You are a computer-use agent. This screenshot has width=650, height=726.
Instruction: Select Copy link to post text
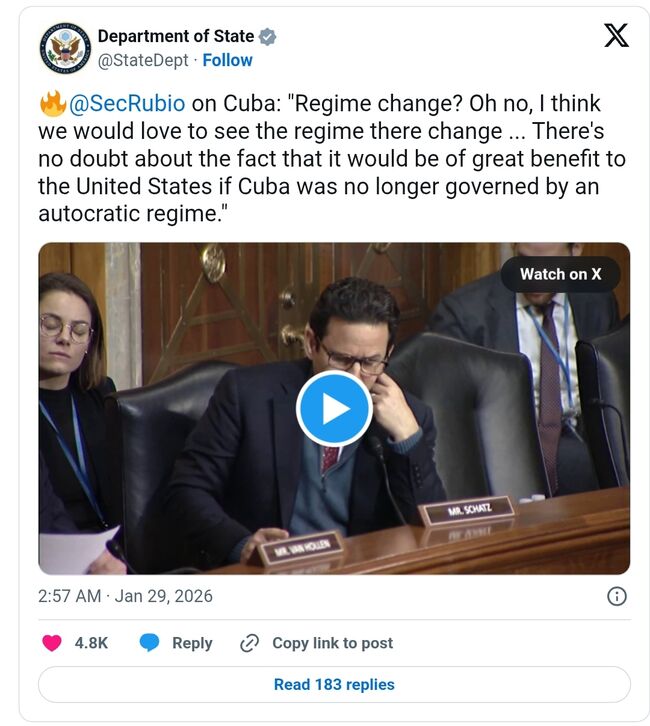pyautogui.click(x=333, y=643)
